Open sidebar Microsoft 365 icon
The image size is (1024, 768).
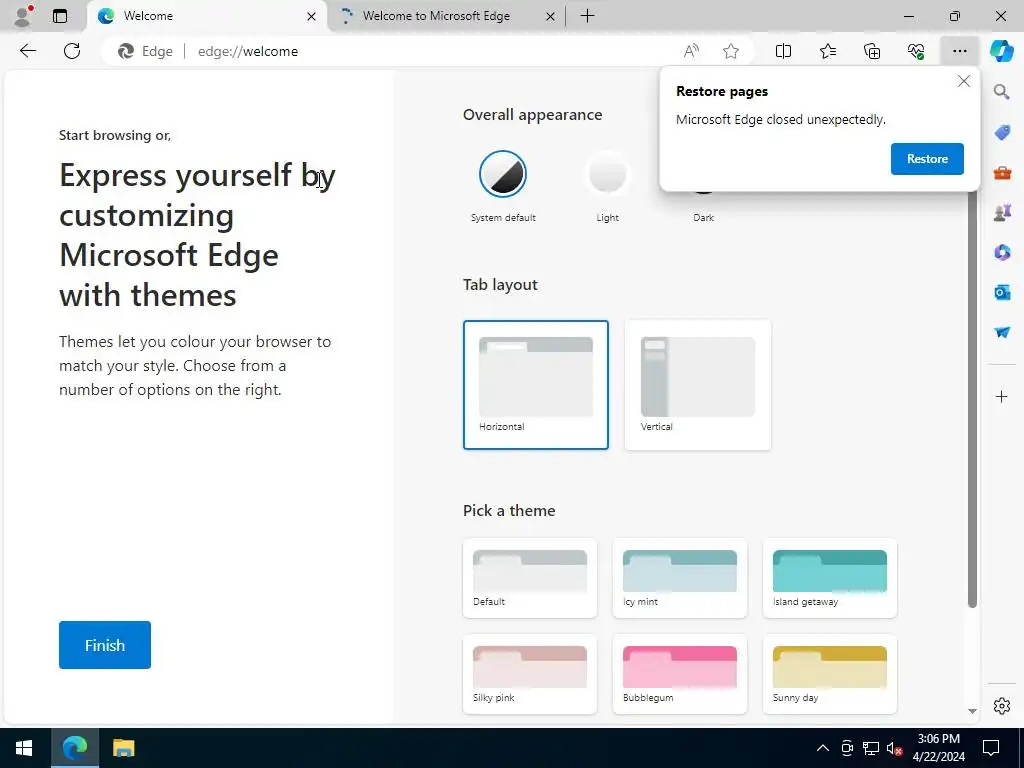click(x=1002, y=252)
